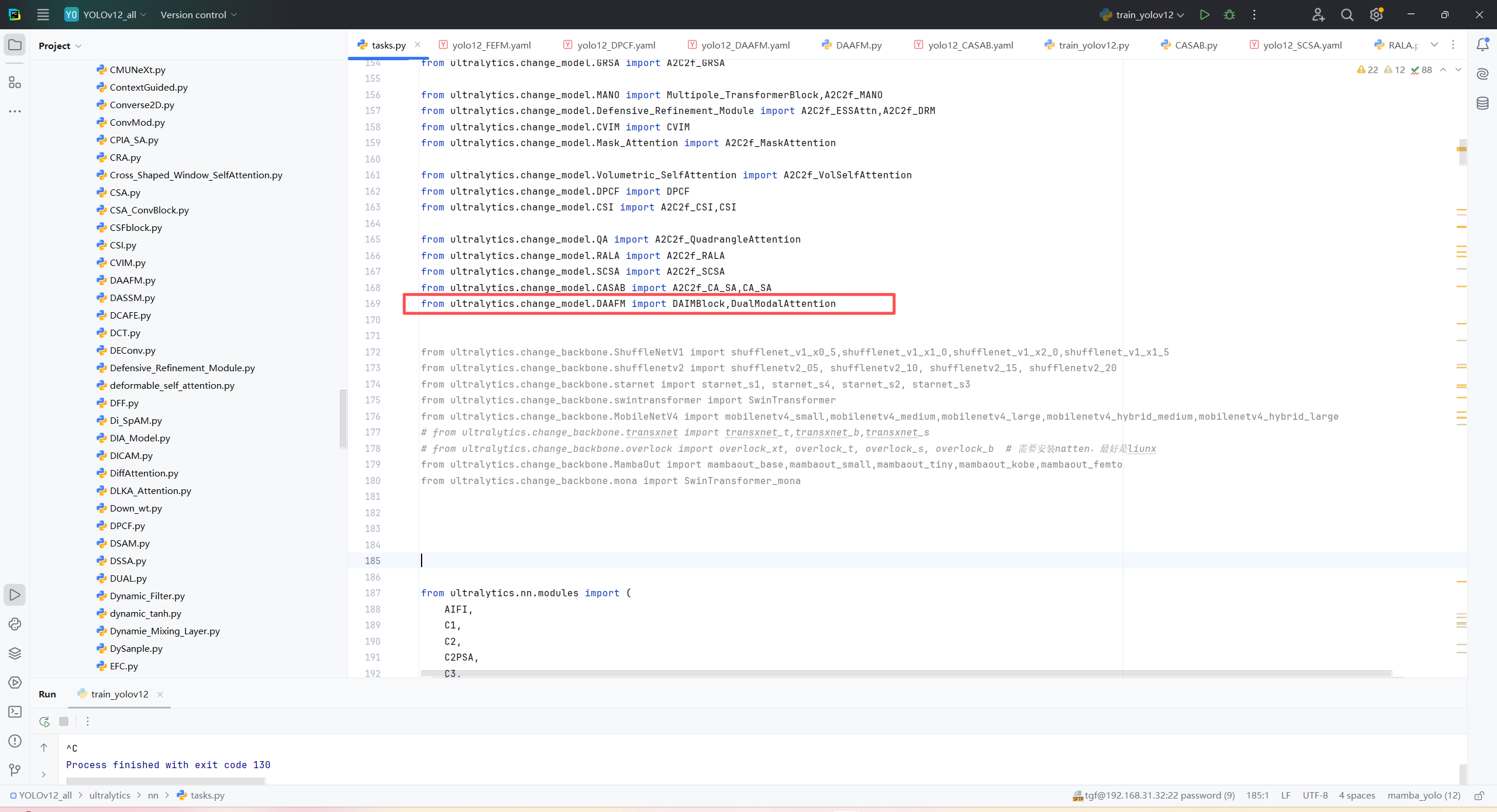This screenshot has width=1497, height=812.
Task: Open Search Everywhere magnifier icon
Action: click(1347, 15)
